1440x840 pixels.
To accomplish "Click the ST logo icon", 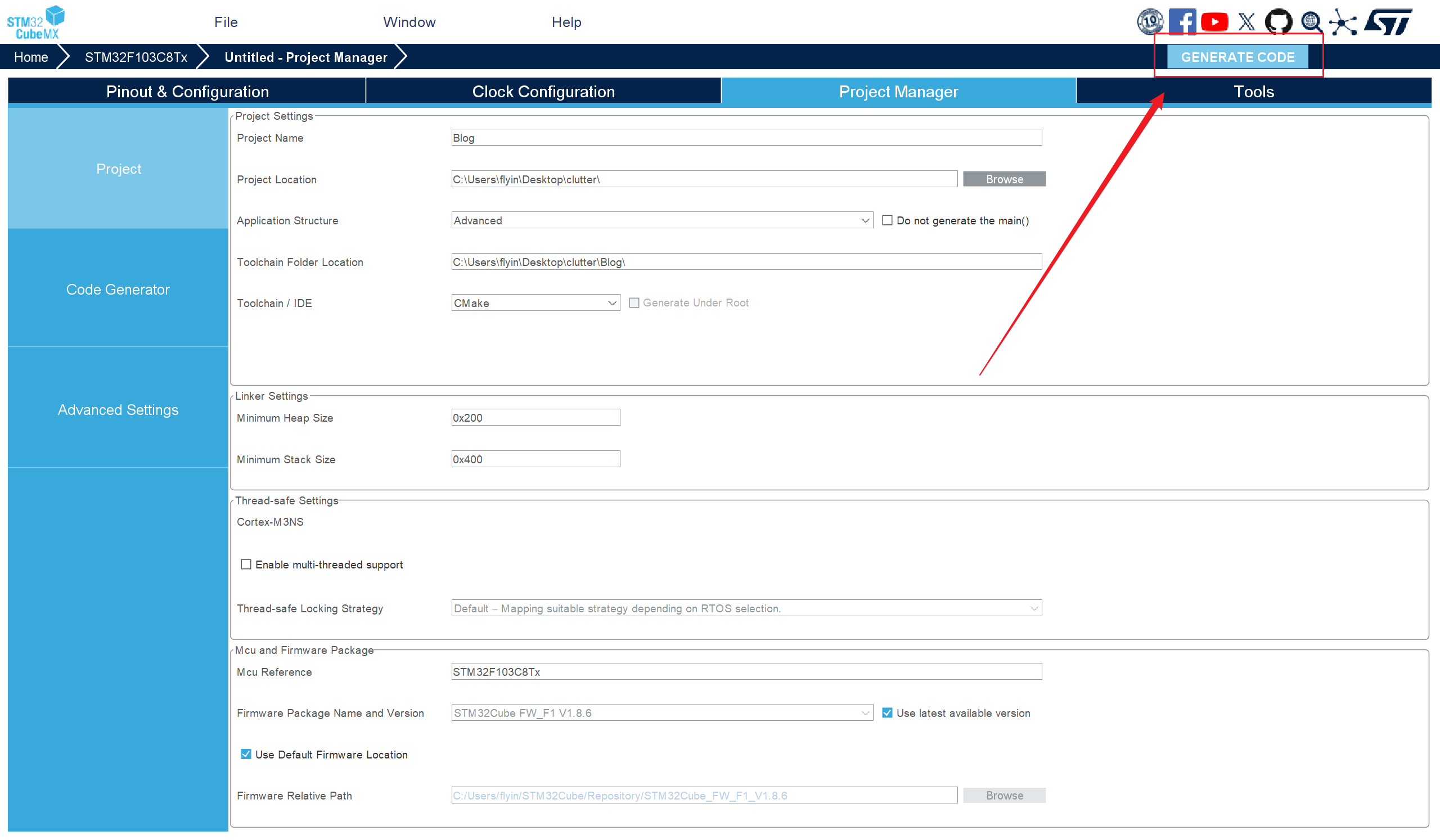I will pos(1389,22).
